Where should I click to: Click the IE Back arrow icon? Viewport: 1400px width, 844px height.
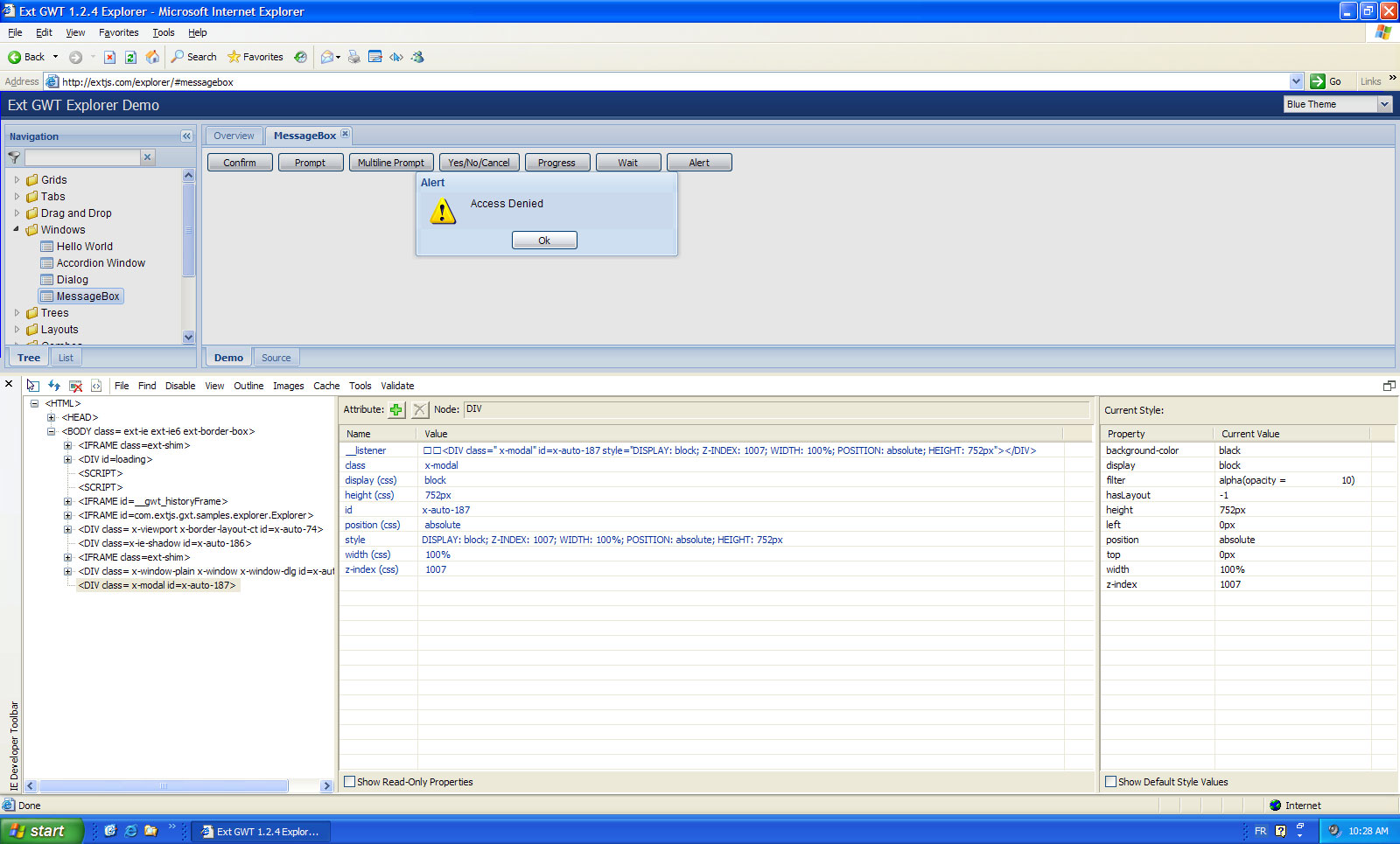[x=14, y=57]
